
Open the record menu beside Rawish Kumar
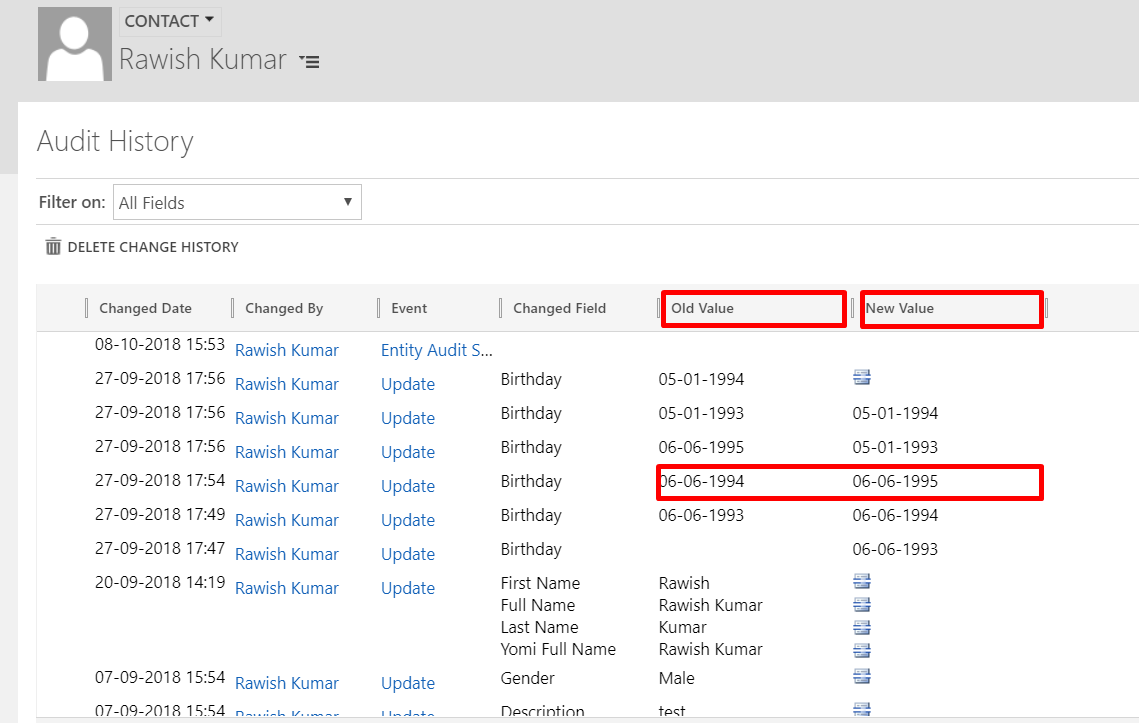coord(310,62)
